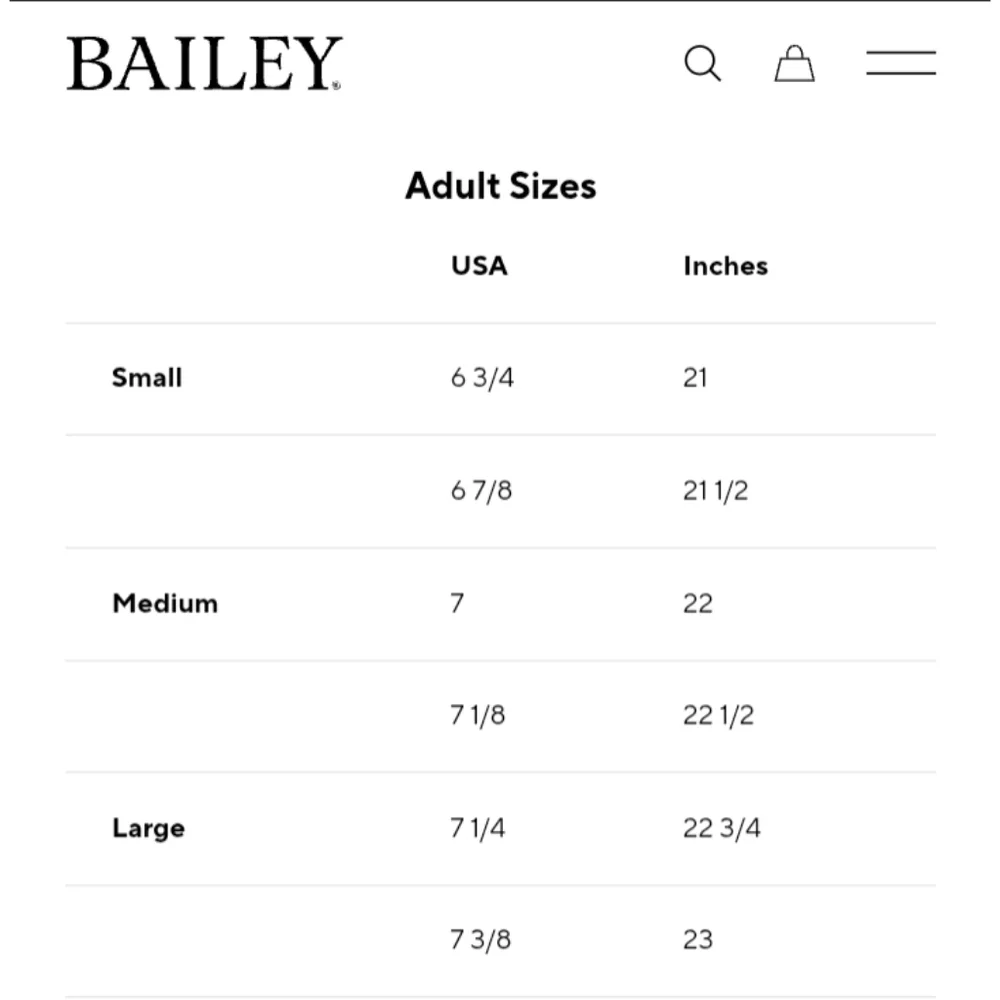Click the Adult Sizes heading

[500, 186]
